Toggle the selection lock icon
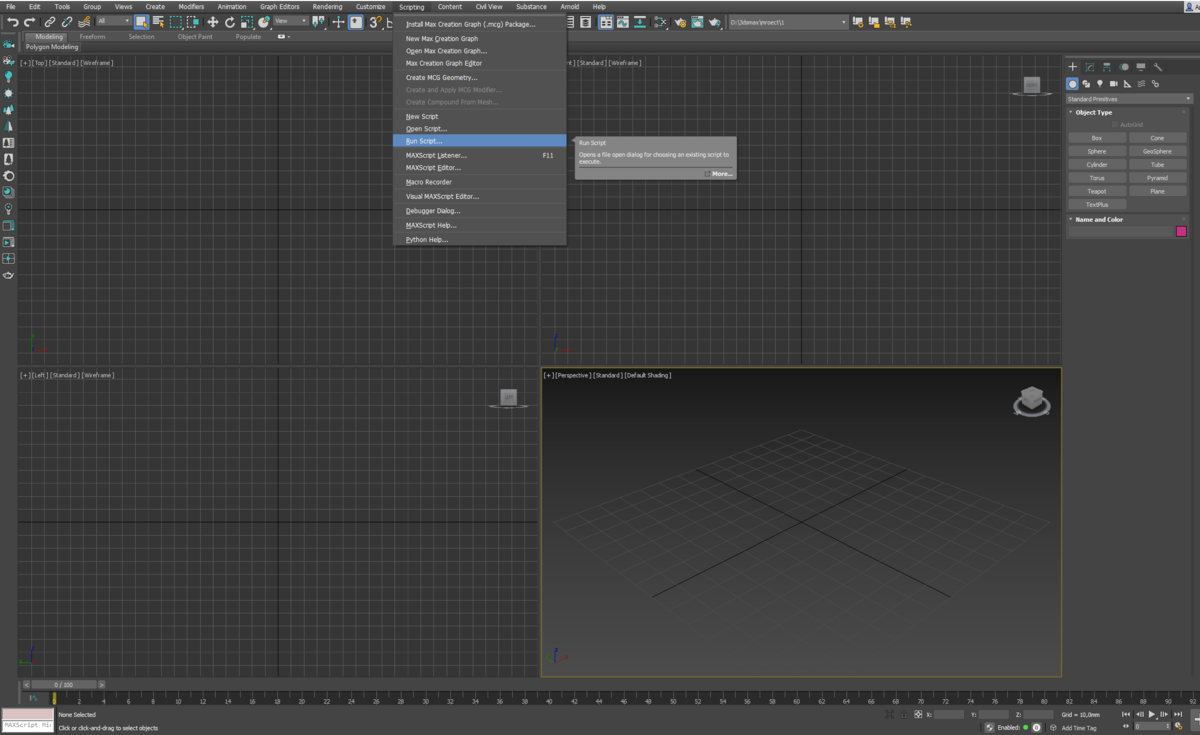Viewport: 1200px width, 735px height. pos(904,715)
